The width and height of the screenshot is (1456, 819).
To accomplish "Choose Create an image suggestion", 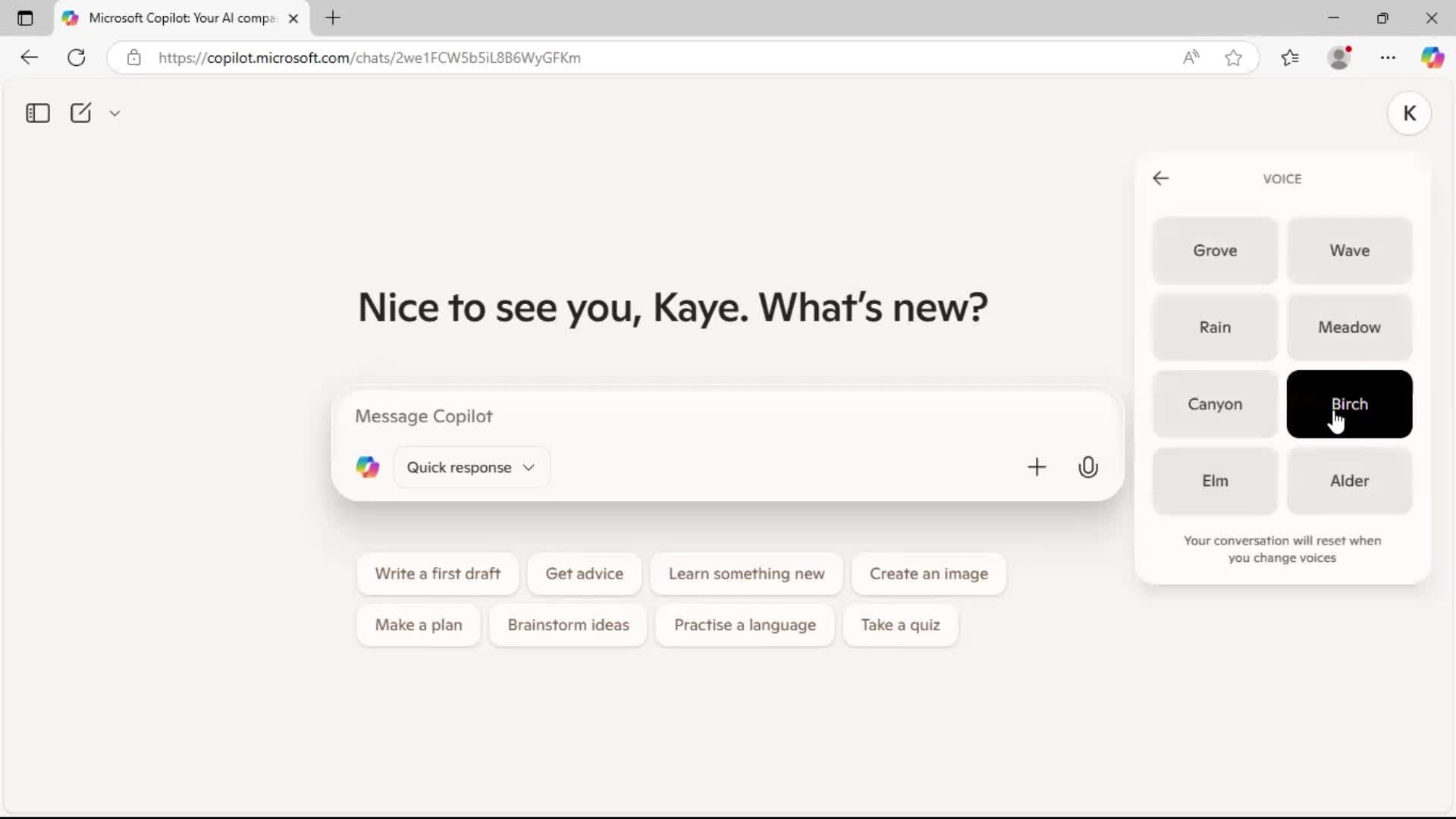I will [x=928, y=574].
